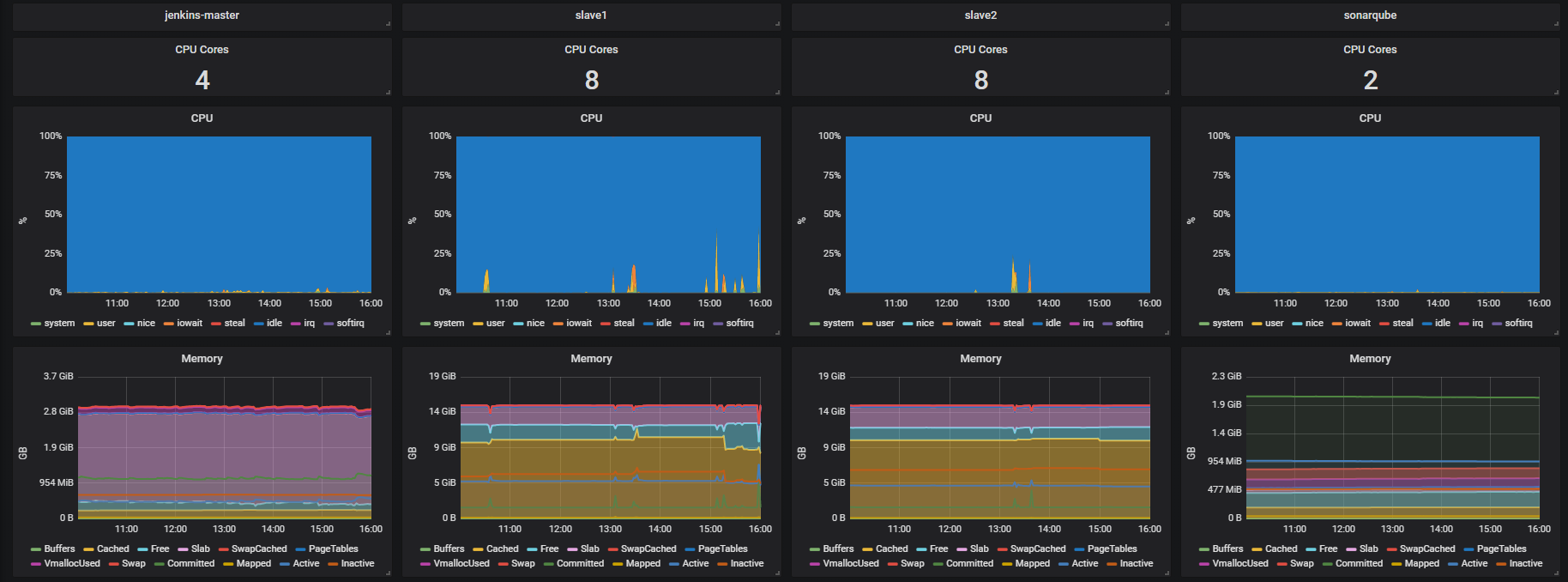Click color swatch beside 'Committed' in sonarqube Memory legend
This screenshot has height=582, width=1568.
coord(1327,564)
